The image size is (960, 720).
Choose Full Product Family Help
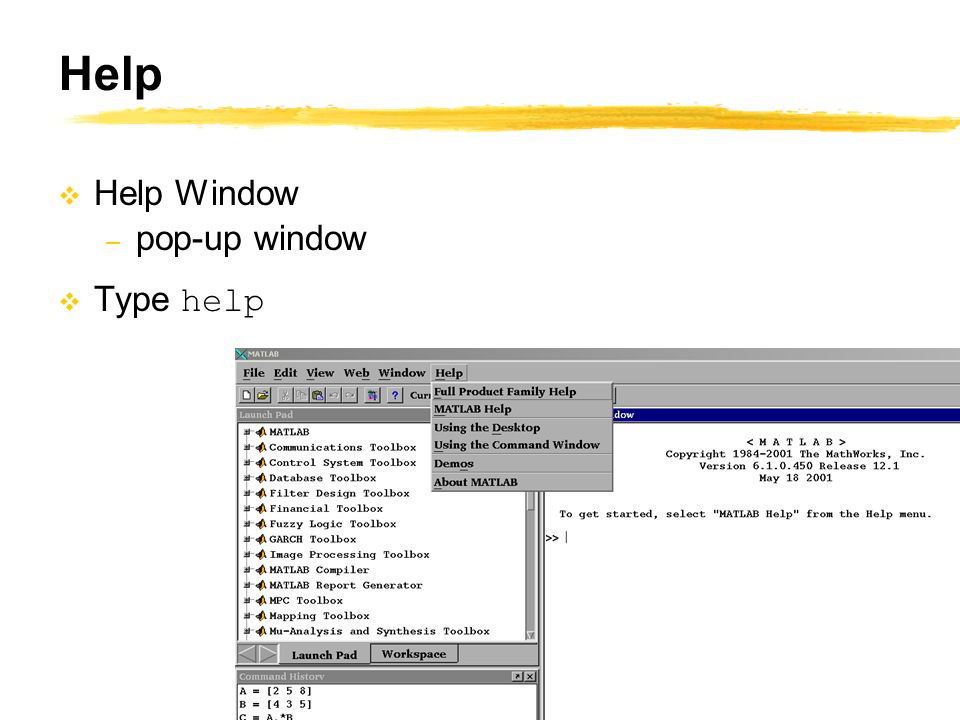pos(522,392)
